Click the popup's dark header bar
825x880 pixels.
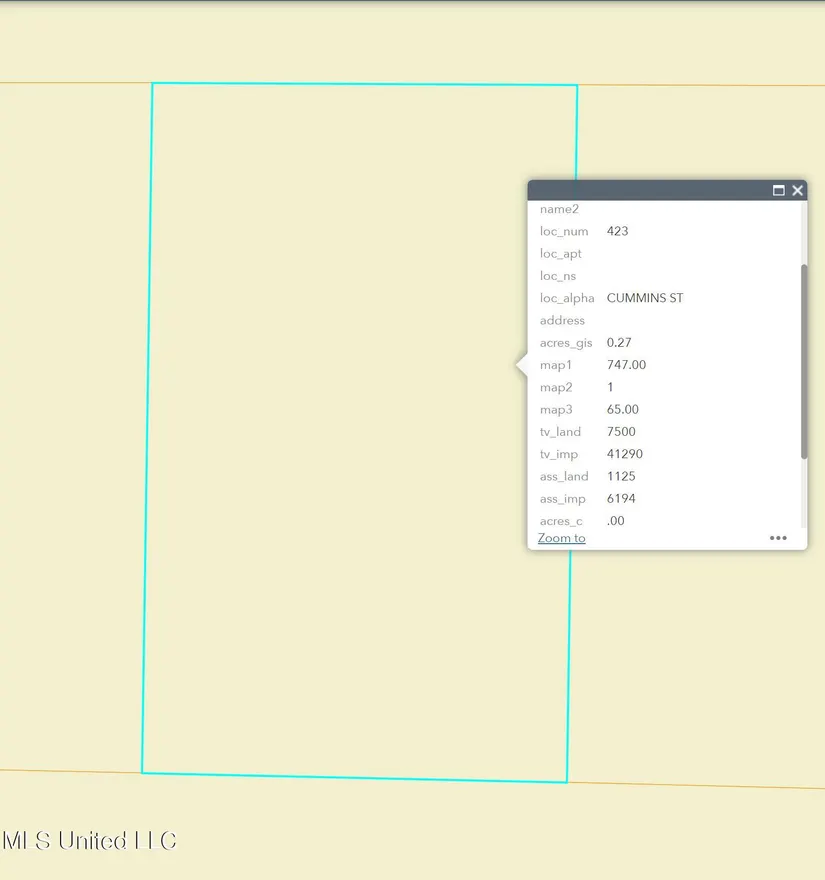(650, 190)
